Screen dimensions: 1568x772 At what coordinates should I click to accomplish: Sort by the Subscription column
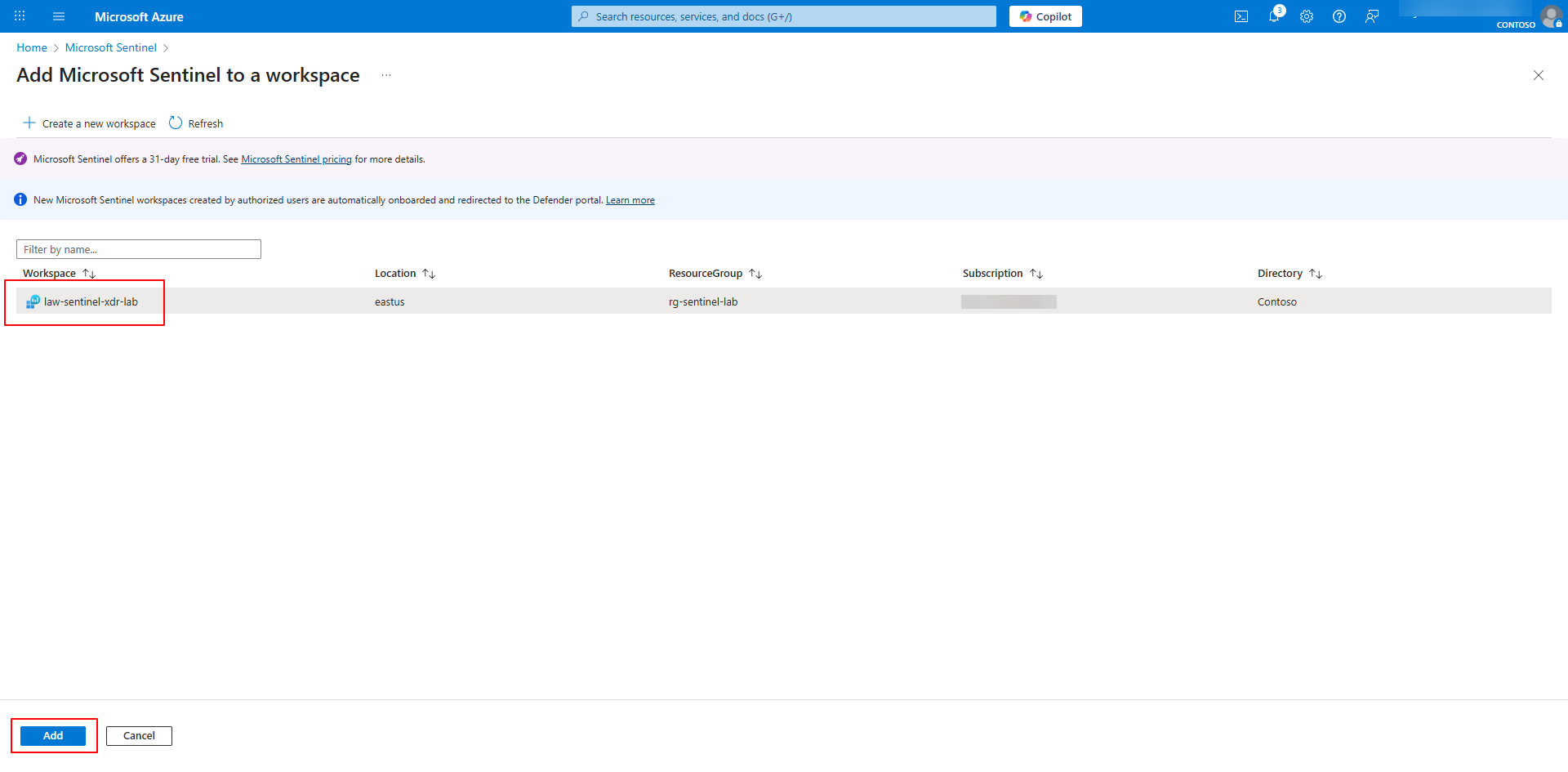click(x=1003, y=274)
